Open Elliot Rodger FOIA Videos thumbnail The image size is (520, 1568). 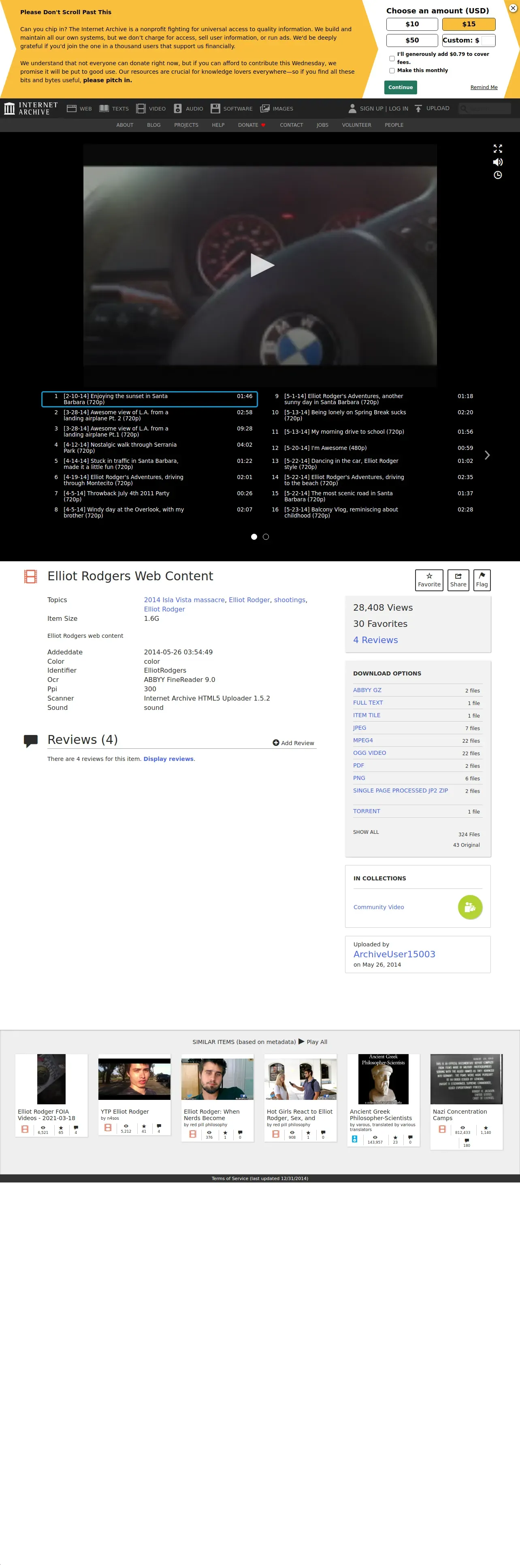click(x=51, y=1079)
